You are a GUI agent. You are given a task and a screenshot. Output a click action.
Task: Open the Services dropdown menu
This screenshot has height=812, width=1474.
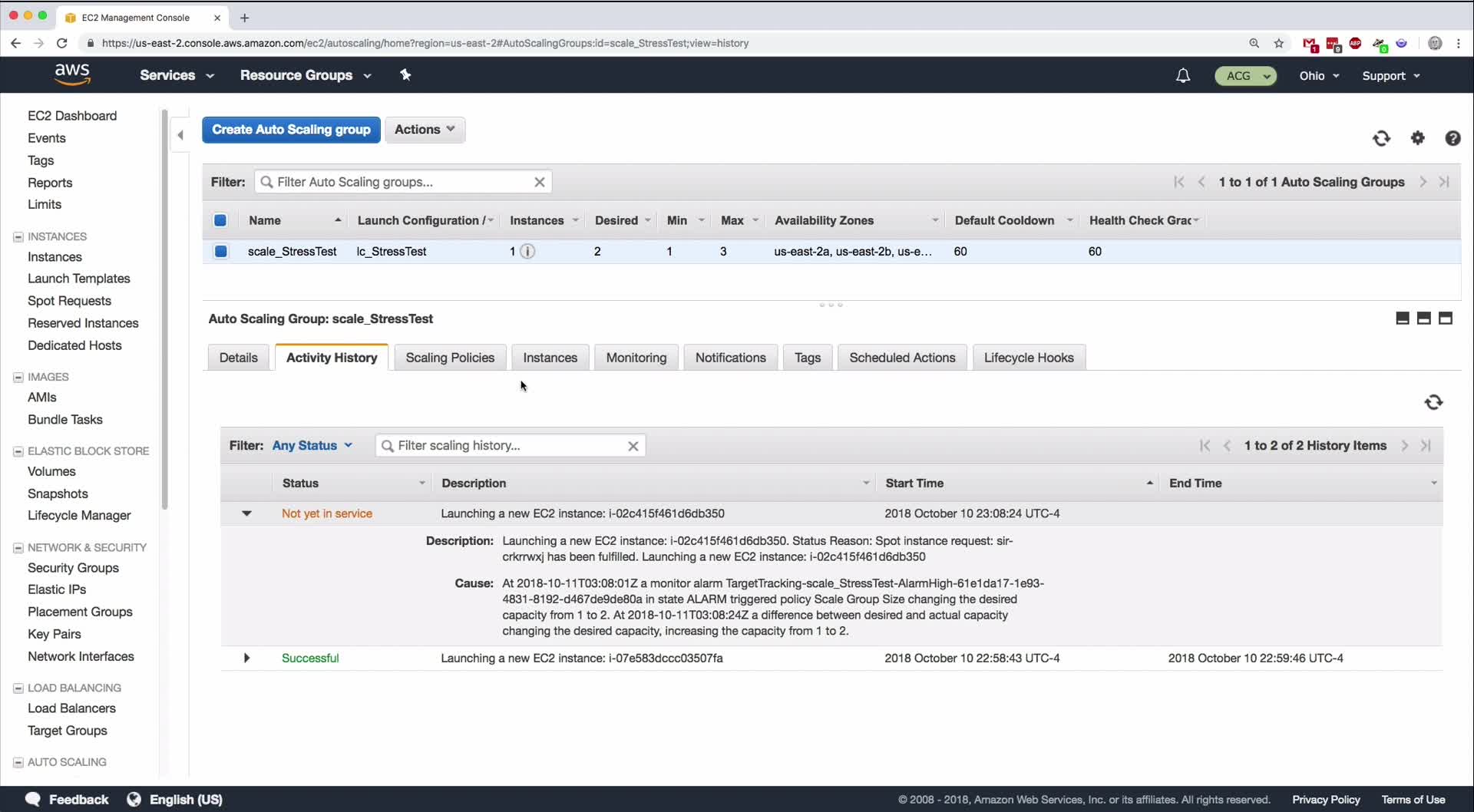point(177,75)
